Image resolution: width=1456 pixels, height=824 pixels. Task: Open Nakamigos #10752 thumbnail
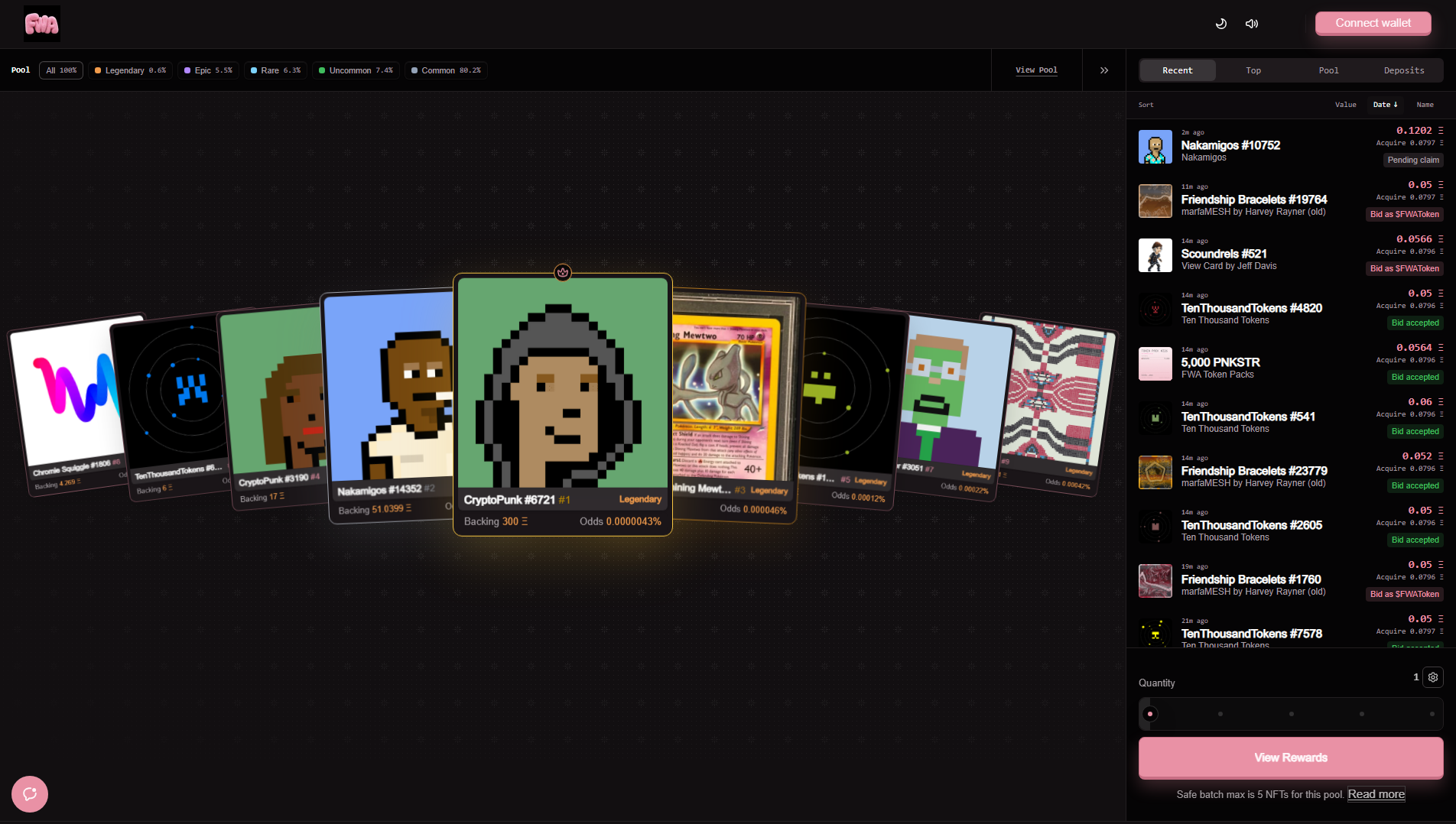pyautogui.click(x=1155, y=147)
